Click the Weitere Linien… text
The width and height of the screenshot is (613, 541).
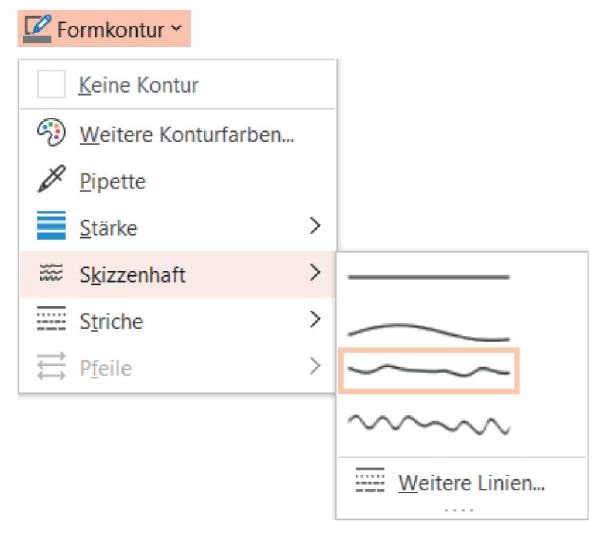coord(471,483)
